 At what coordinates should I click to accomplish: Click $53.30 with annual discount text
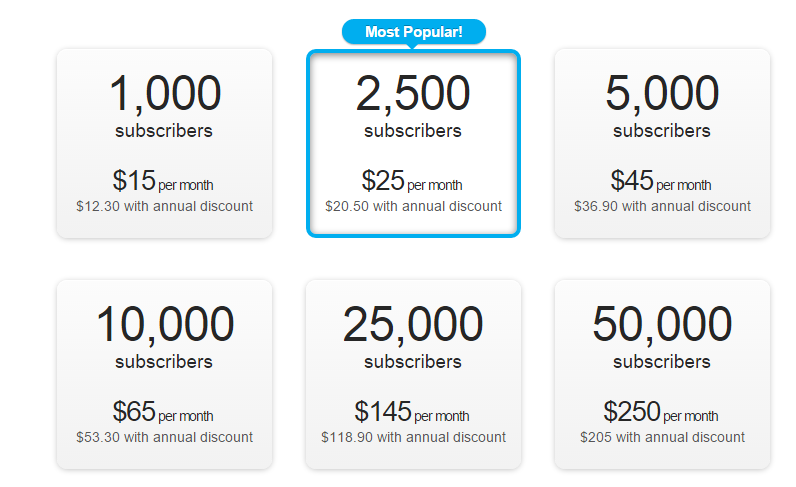coord(164,437)
